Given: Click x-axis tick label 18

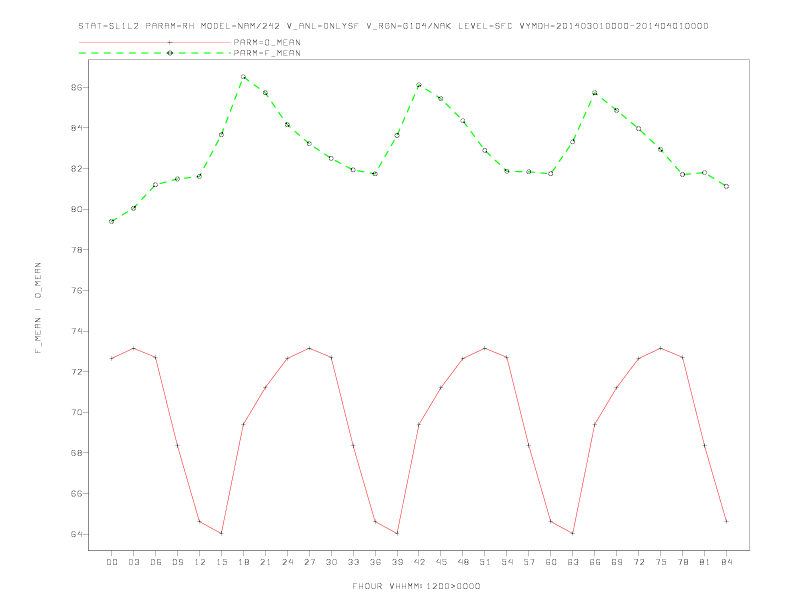Looking at the screenshot, I should 243,562.
